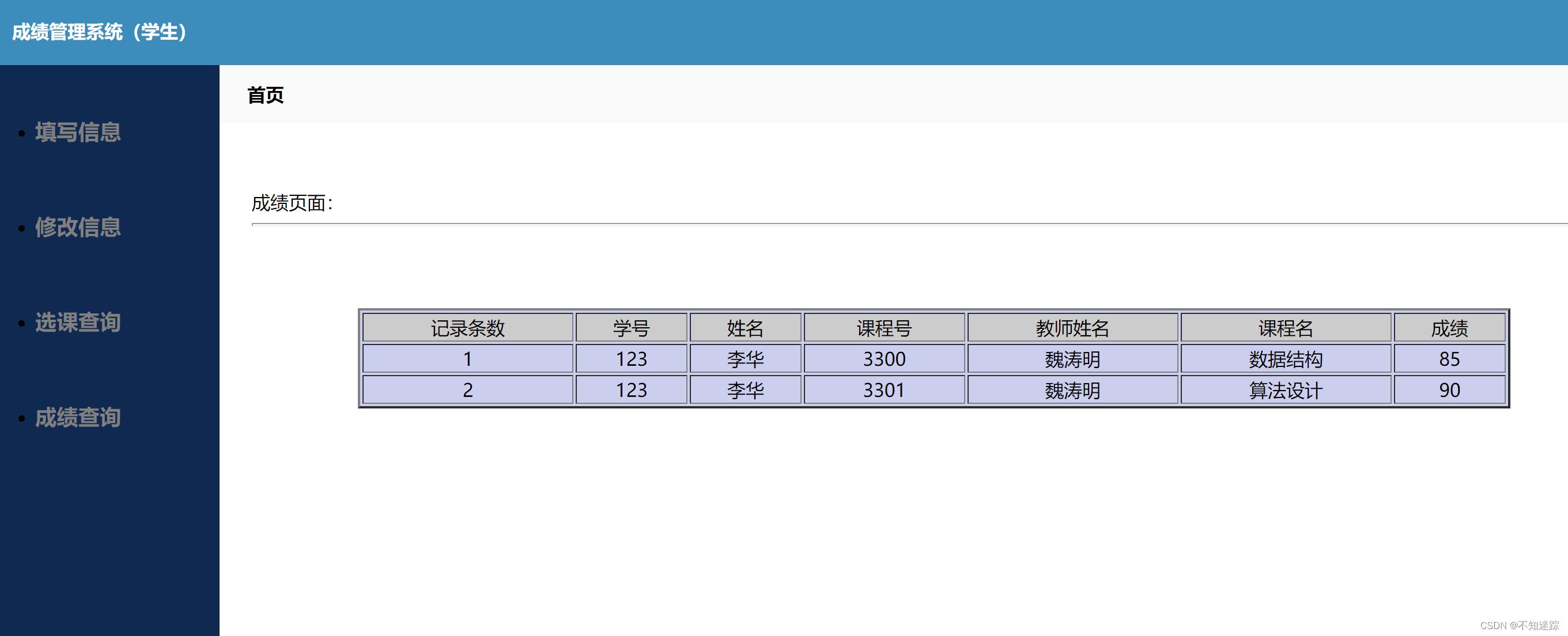
Task: Click course number 3300 cell
Action: 884,359
